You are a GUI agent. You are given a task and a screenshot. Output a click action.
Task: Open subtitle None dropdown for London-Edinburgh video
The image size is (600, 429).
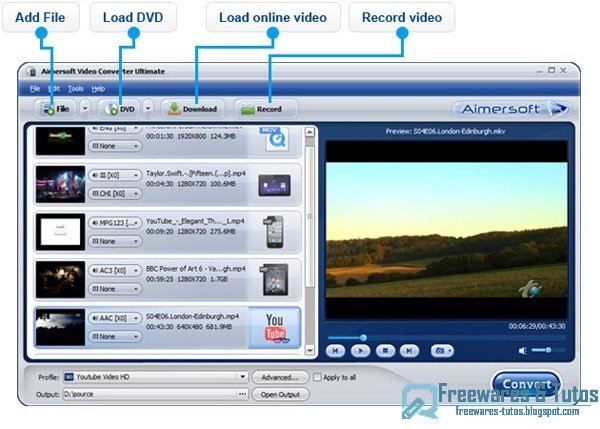point(115,337)
